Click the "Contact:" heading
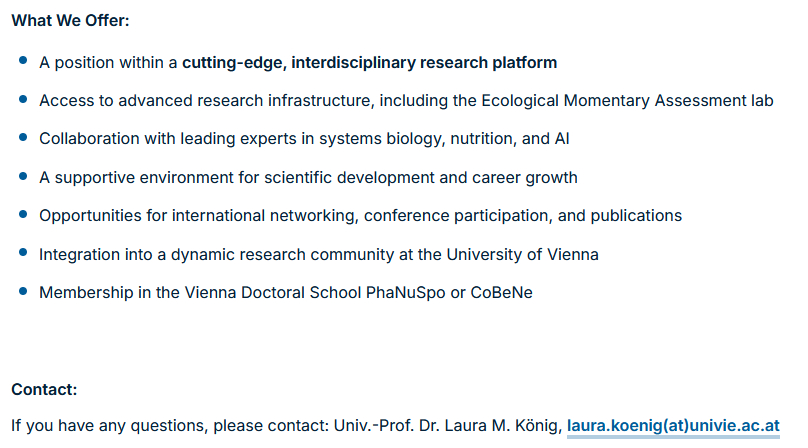The height and width of the screenshot is (448, 808). pyautogui.click(x=44, y=389)
